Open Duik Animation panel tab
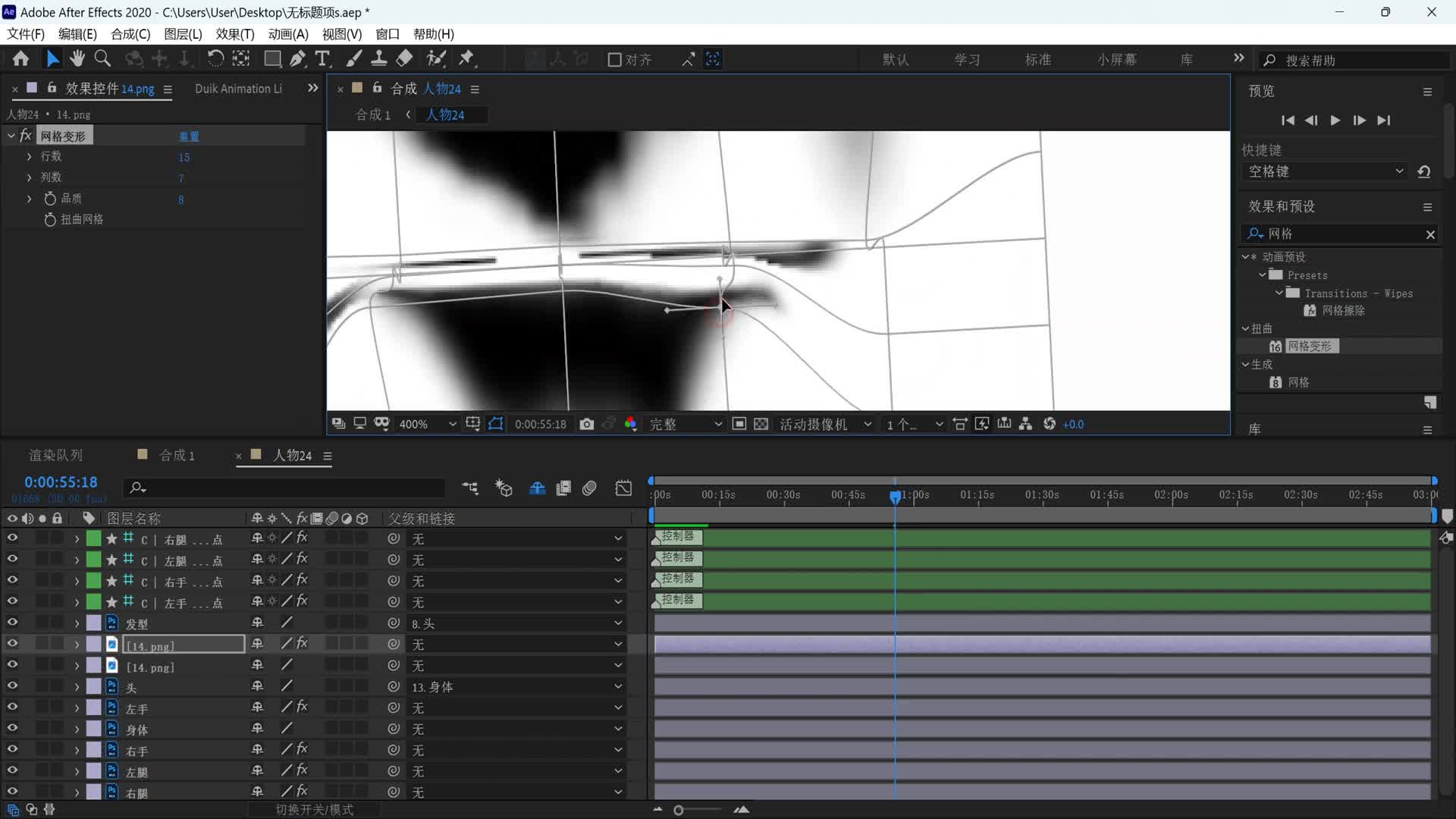The image size is (1456, 819). click(x=238, y=89)
